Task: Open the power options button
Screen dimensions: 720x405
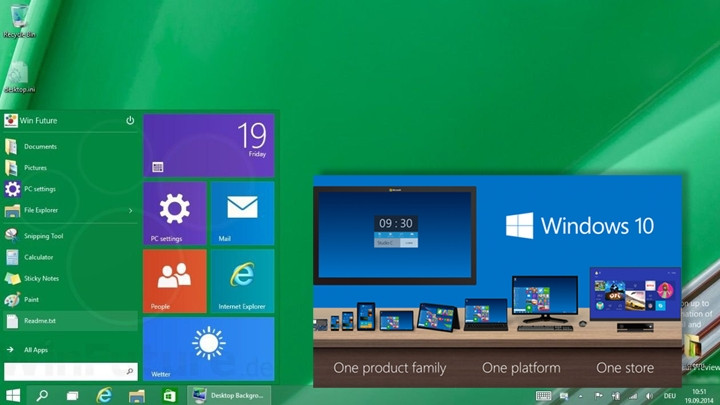Action: tap(130, 120)
